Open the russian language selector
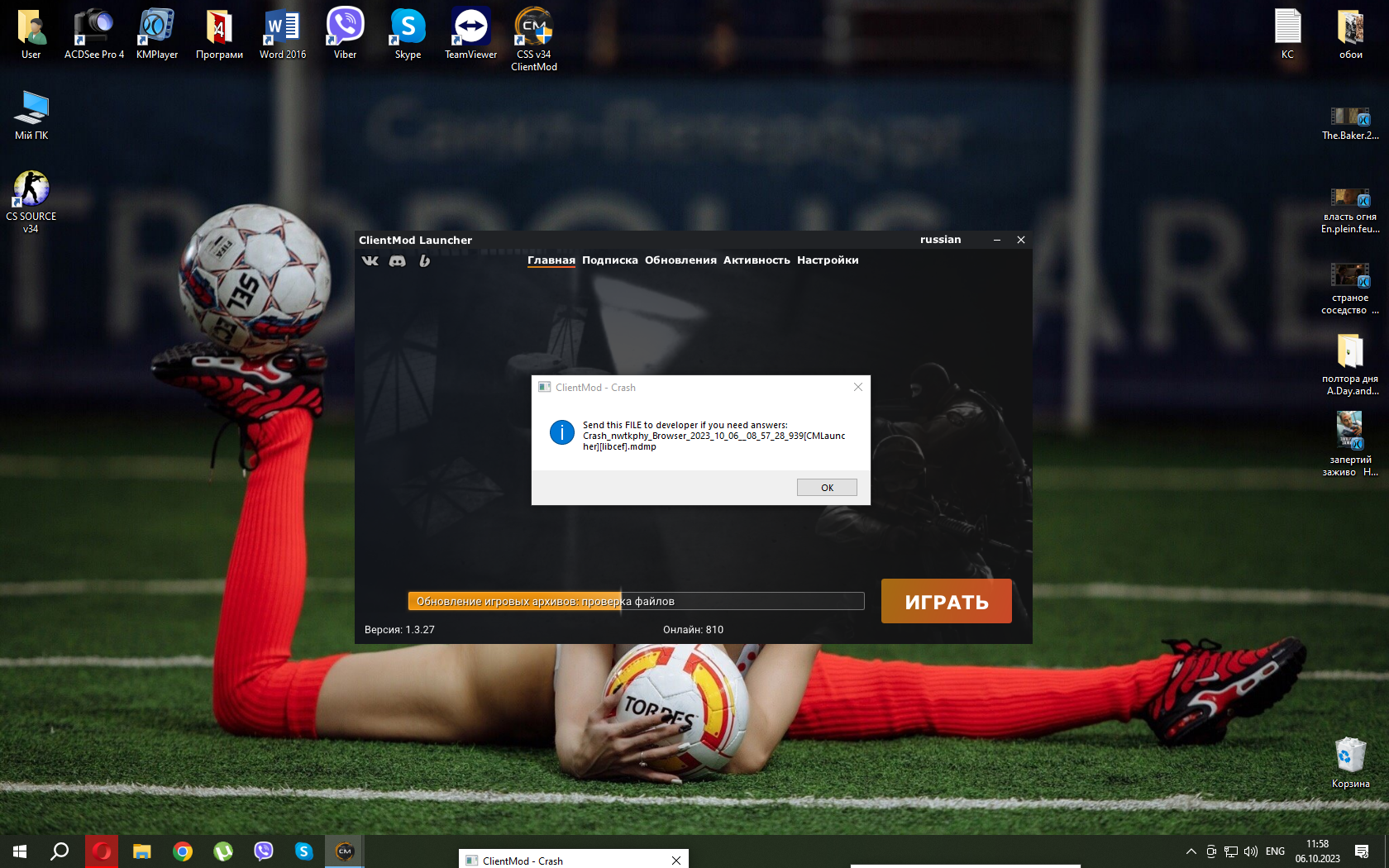This screenshot has width=1389, height=868. tap(940, 240)
